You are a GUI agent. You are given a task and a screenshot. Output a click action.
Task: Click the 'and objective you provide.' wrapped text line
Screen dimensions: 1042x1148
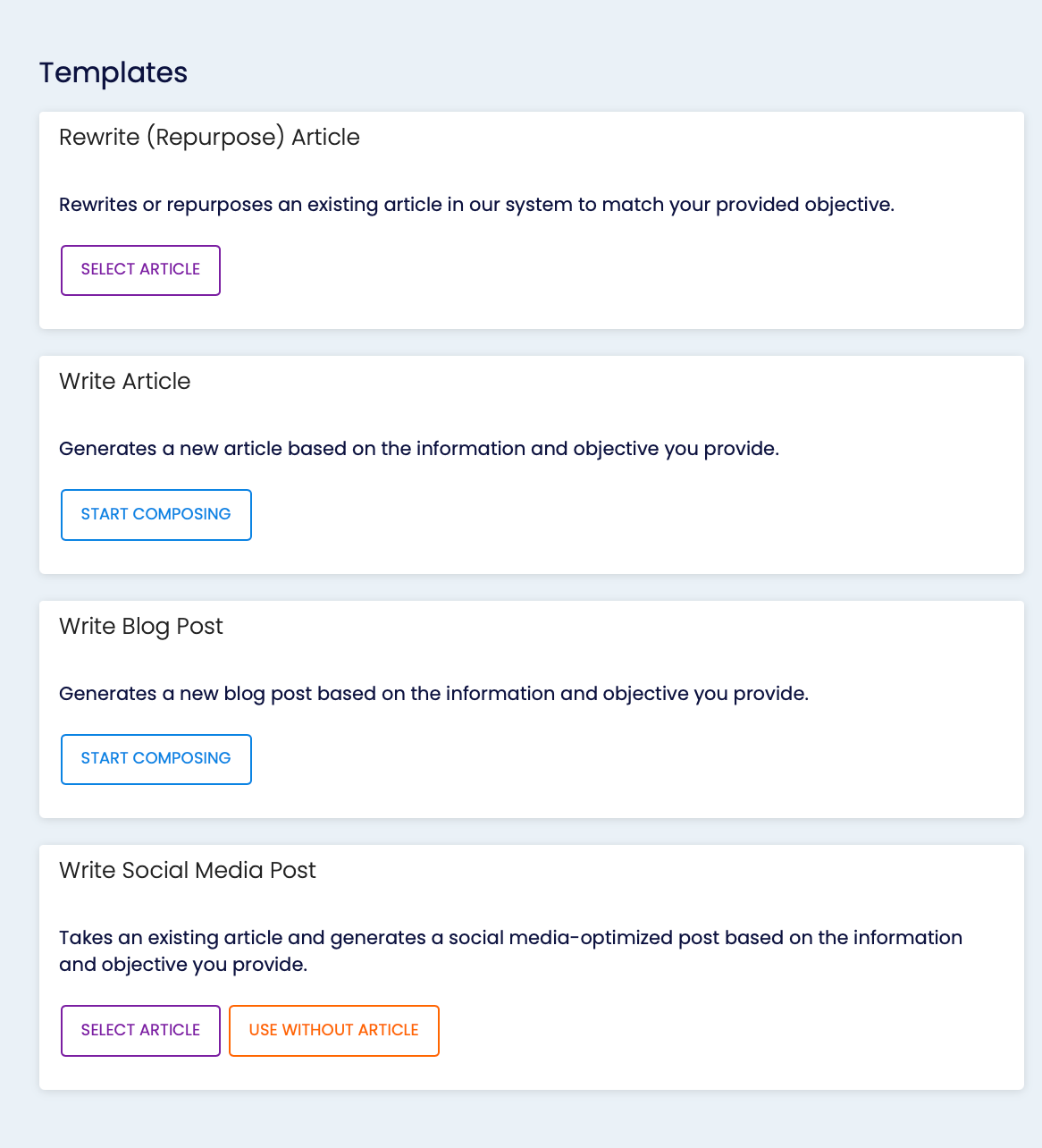[x=183, y=966]
